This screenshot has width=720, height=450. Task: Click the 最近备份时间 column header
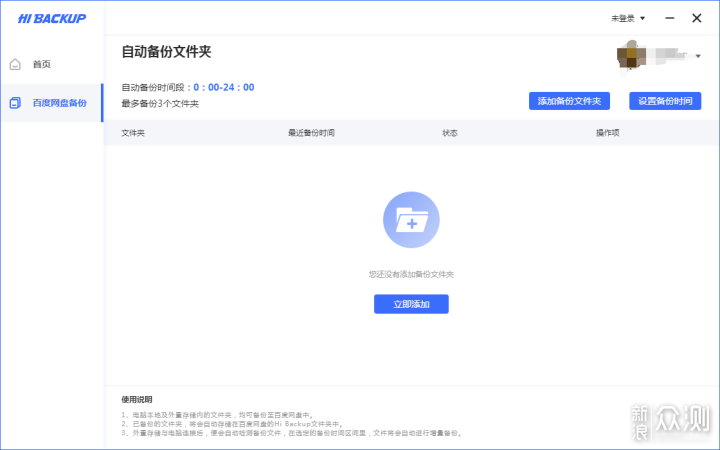point(311,133)
